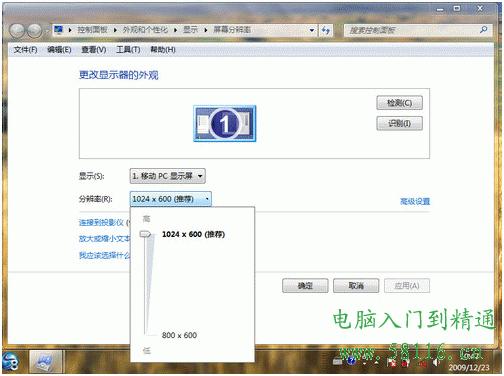Open the 工具(T) menu
The width and height of the screenshot is (504, 376).
(128, 50)
